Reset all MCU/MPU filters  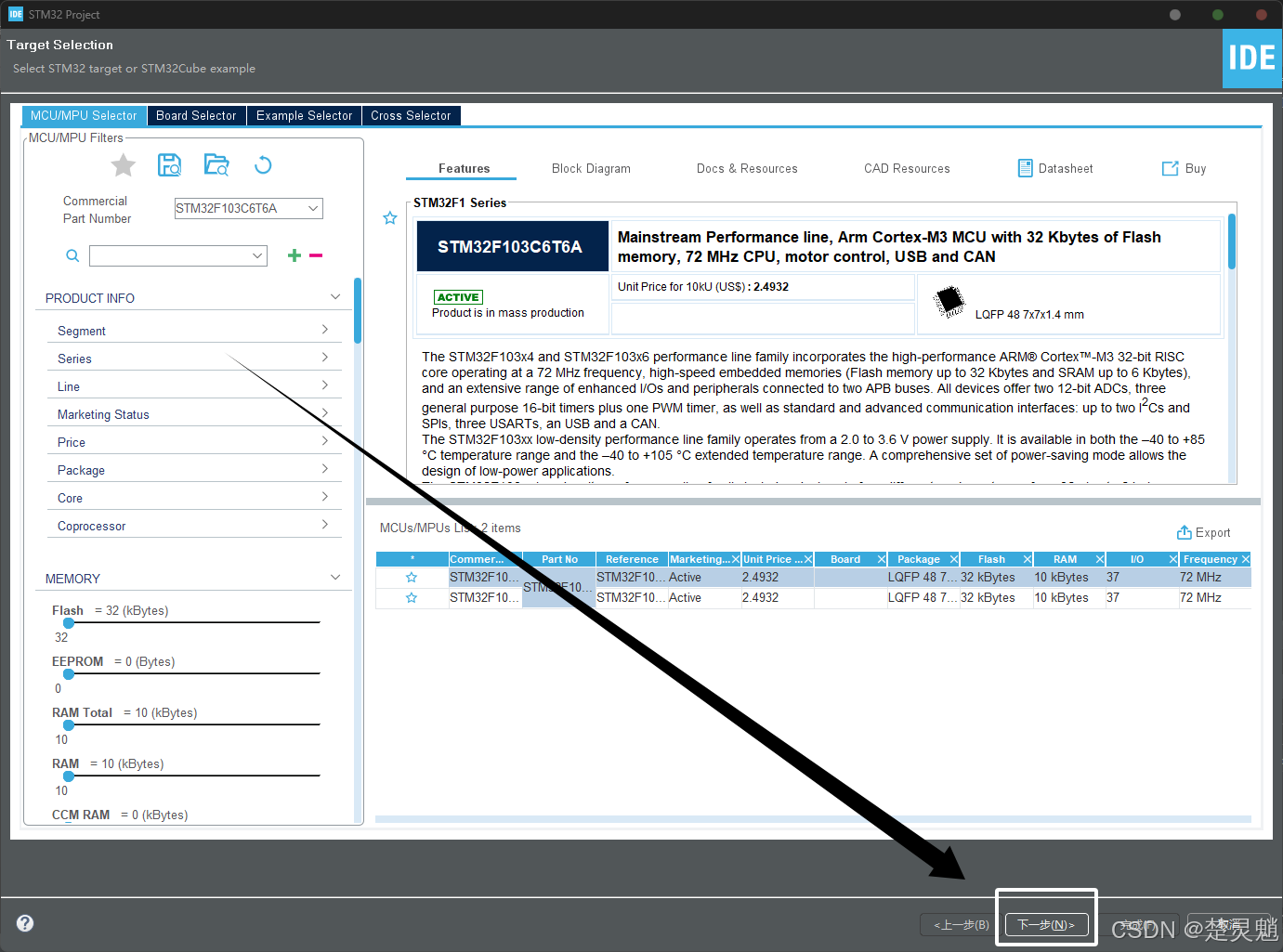[x=263, y=165]
